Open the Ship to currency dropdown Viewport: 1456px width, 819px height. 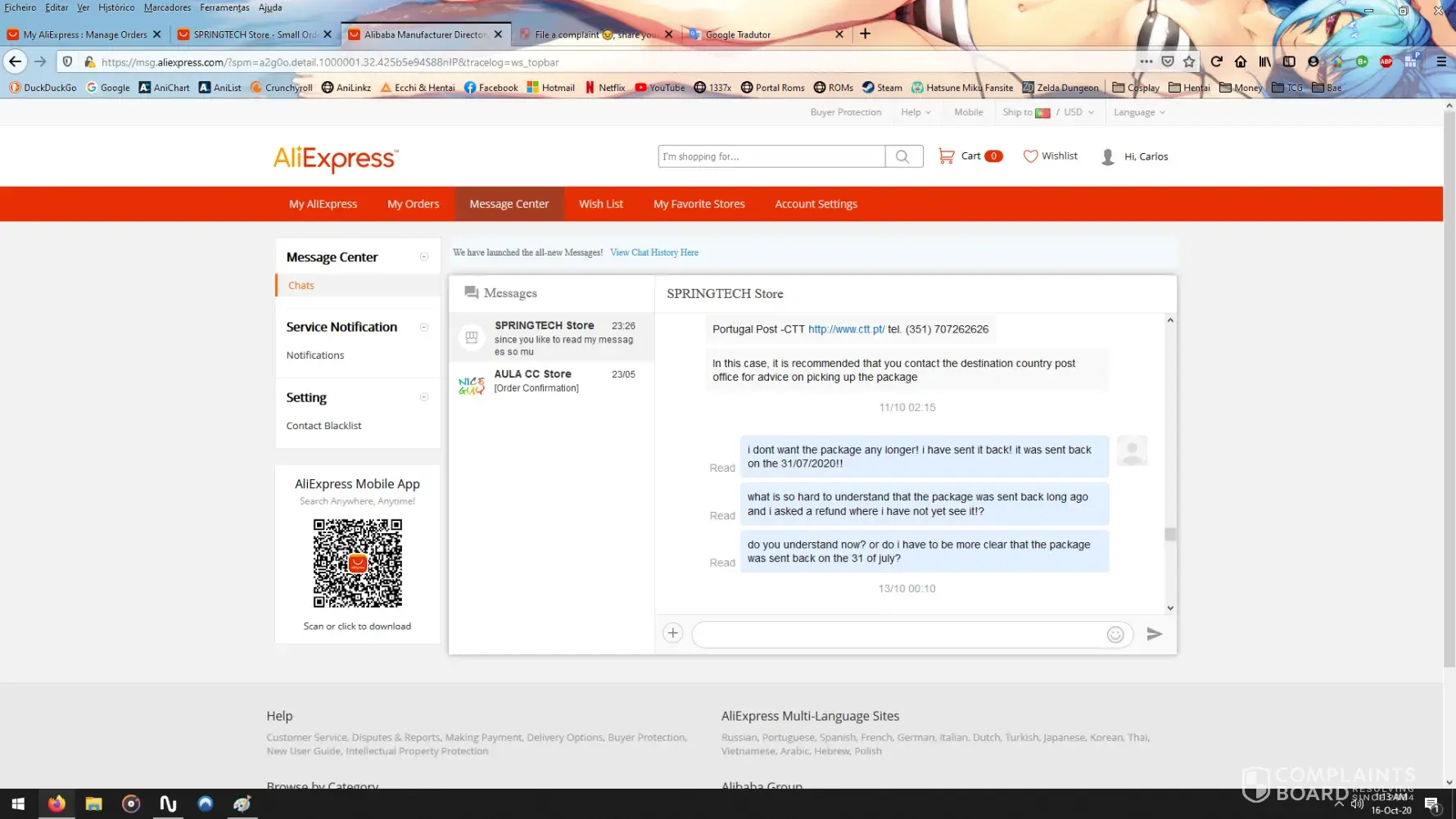(1048, 112)
